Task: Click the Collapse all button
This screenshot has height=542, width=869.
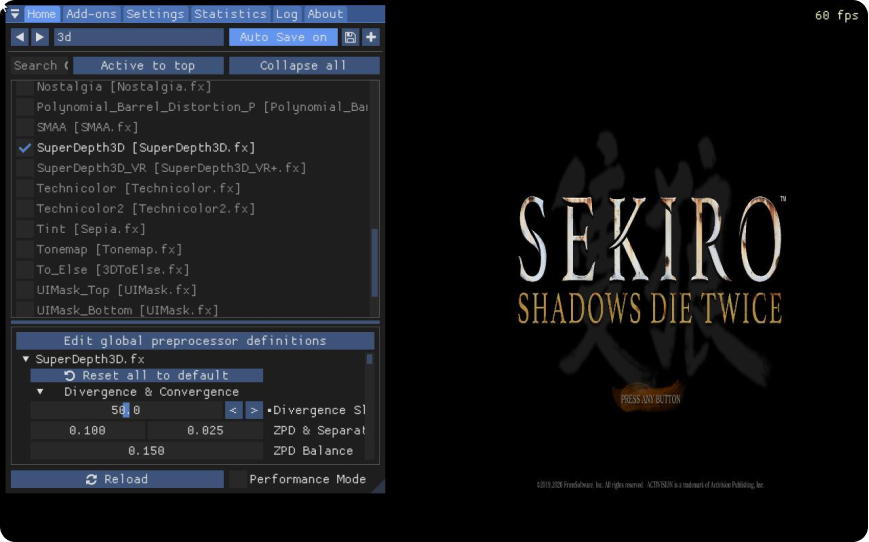Action: (x=304, y=65)
